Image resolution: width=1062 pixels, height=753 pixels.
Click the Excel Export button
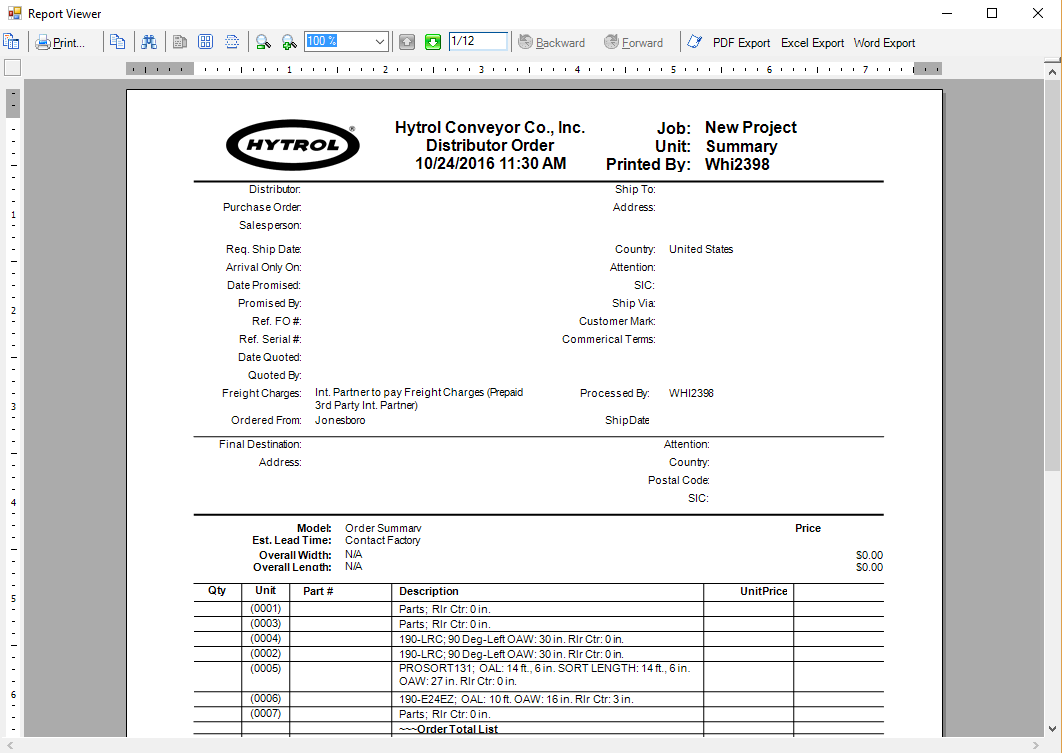tap(812, 43)
